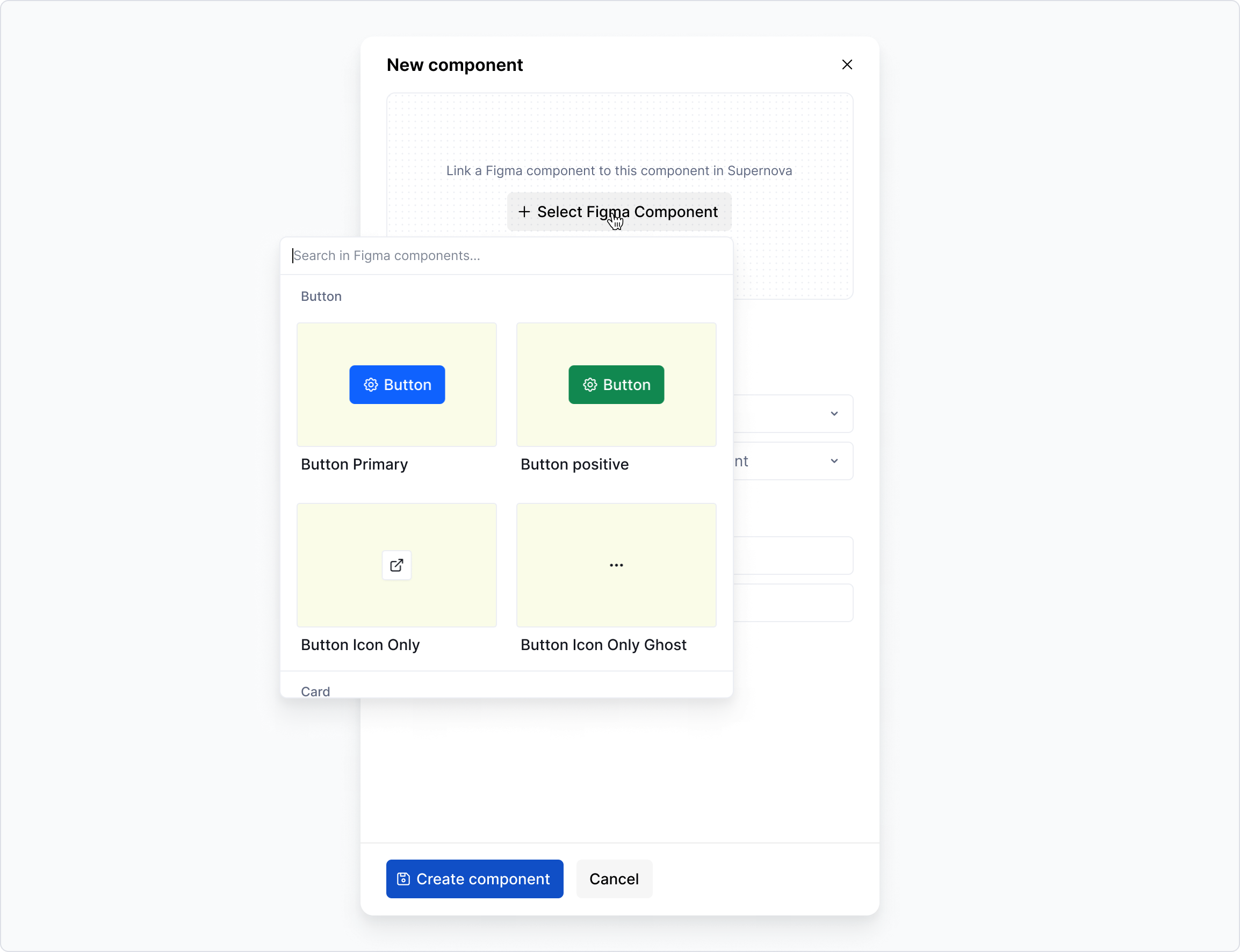Open the dropdown next to the 'nt' field
The image size is (1240, 952).
tap(834, 461)
